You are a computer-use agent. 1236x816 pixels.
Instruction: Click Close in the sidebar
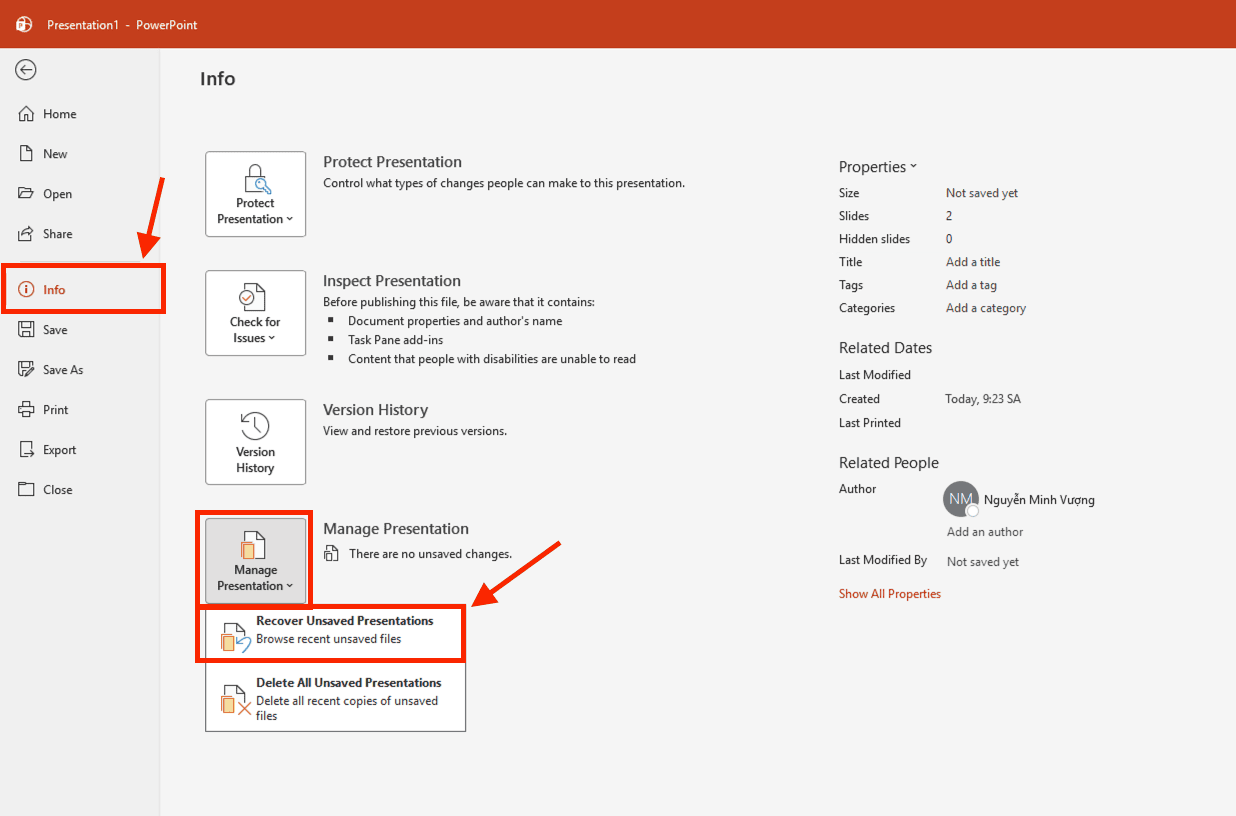(x=80, y=490)
